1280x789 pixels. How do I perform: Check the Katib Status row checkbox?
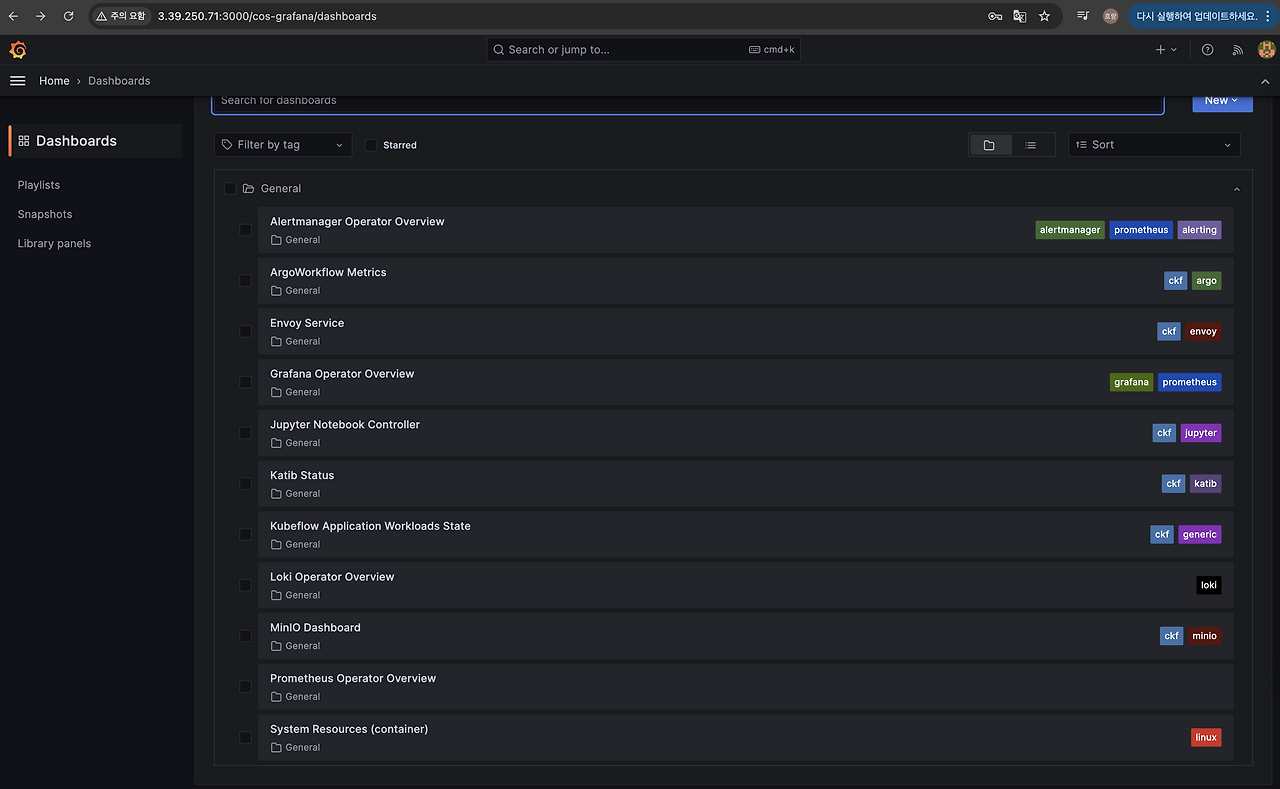(x=245, y=484)
